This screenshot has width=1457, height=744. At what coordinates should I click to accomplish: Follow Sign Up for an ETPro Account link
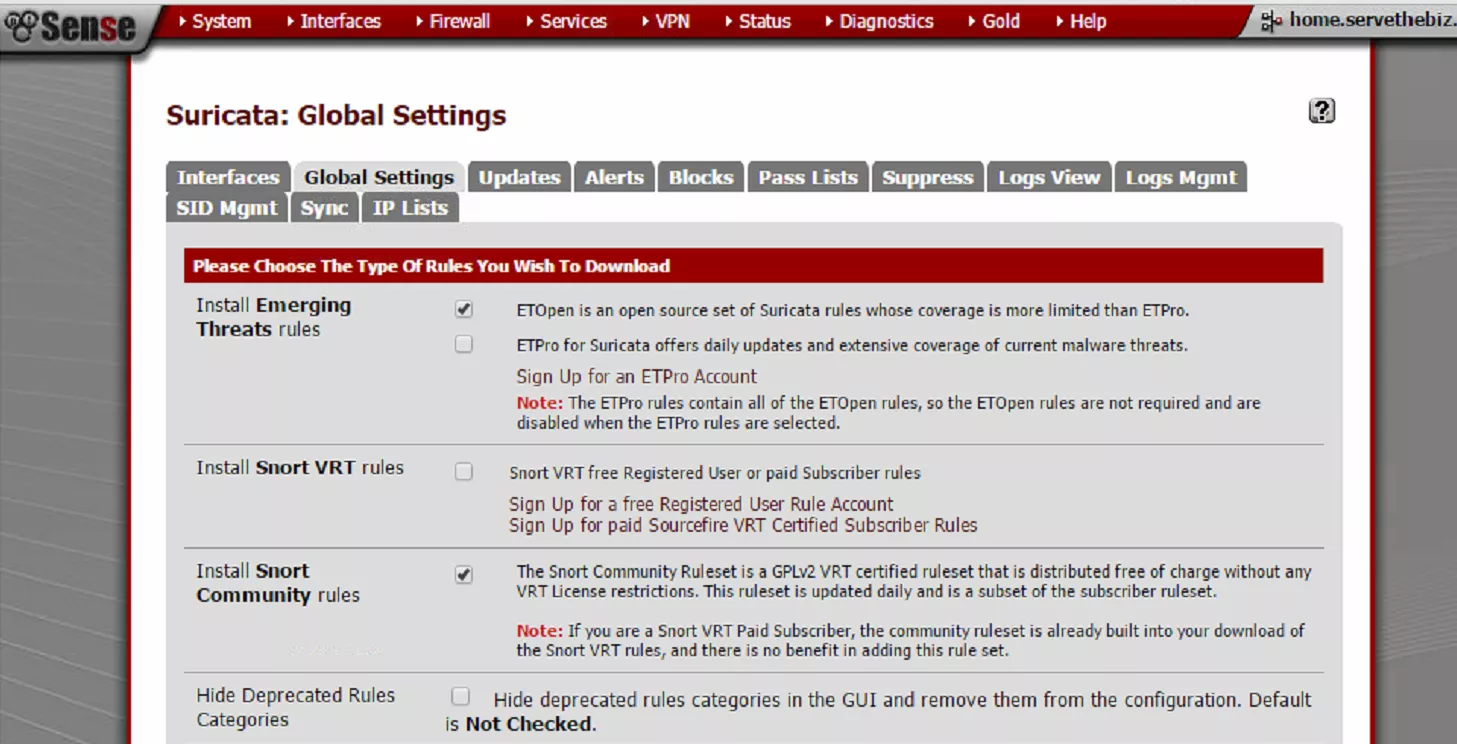[x=637, y=376]
